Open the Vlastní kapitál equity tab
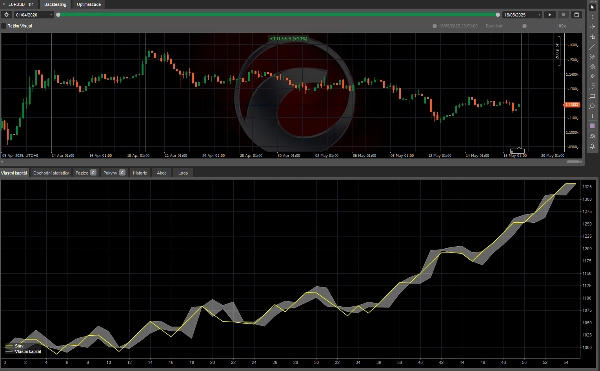The image size is (600, 371). [x=14, y=173]
